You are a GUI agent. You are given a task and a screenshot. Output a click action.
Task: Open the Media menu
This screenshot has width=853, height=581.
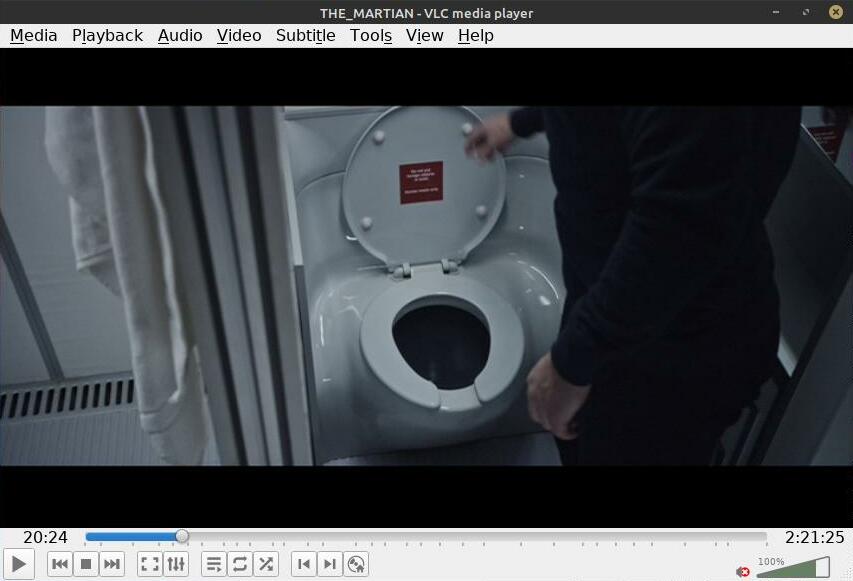(x=34, y=35)
